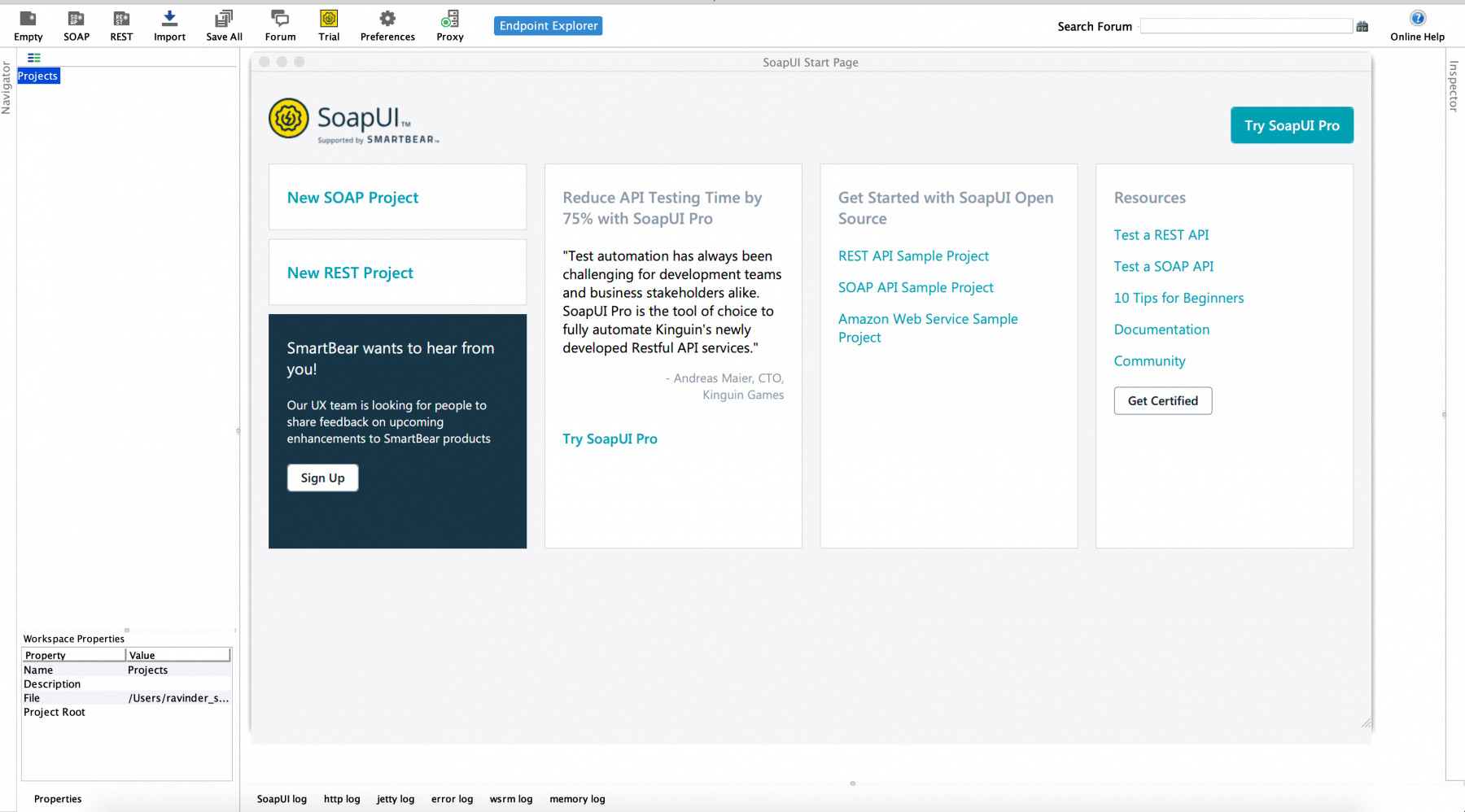Screen dimensions: 1465x812
Task: Open Test a REST API resource
Action: pos(1161,234)
